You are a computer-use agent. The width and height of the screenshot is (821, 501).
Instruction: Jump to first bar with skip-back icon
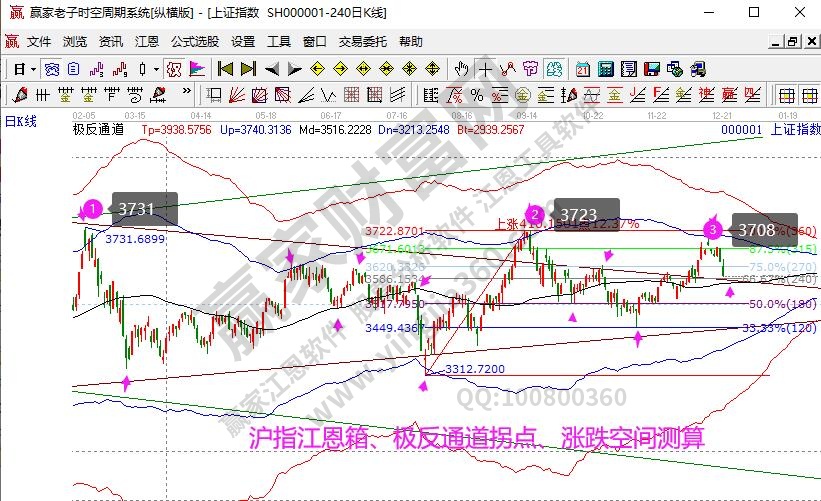click(225, 69)
